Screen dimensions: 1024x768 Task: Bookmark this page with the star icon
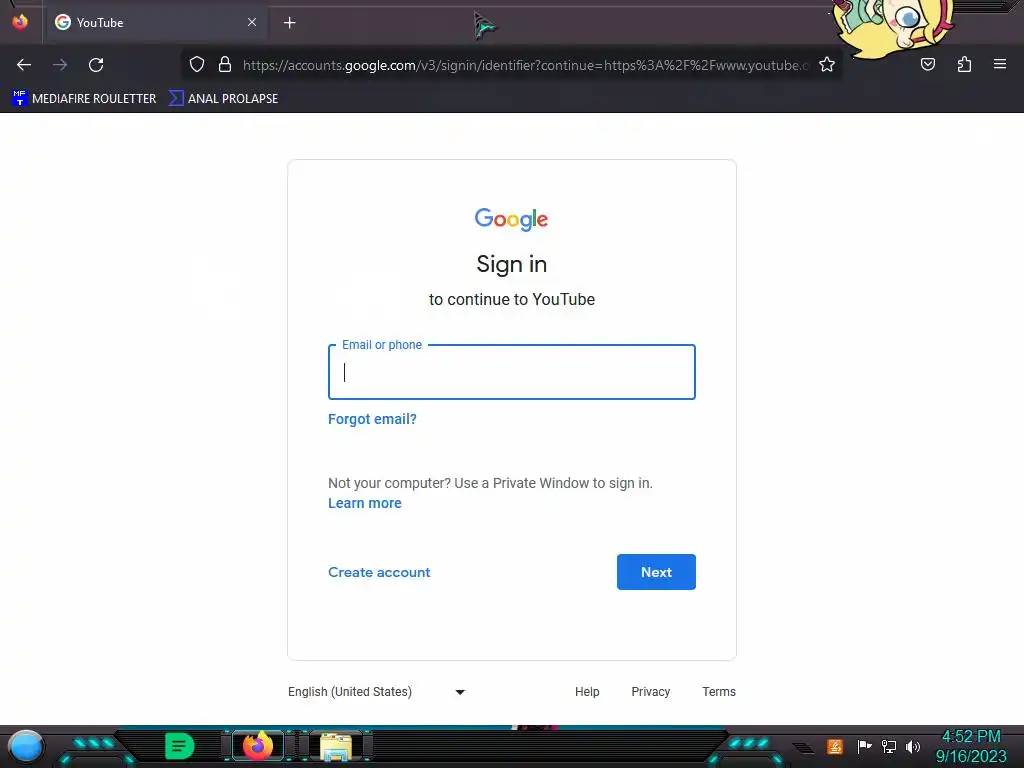point(827,64)
